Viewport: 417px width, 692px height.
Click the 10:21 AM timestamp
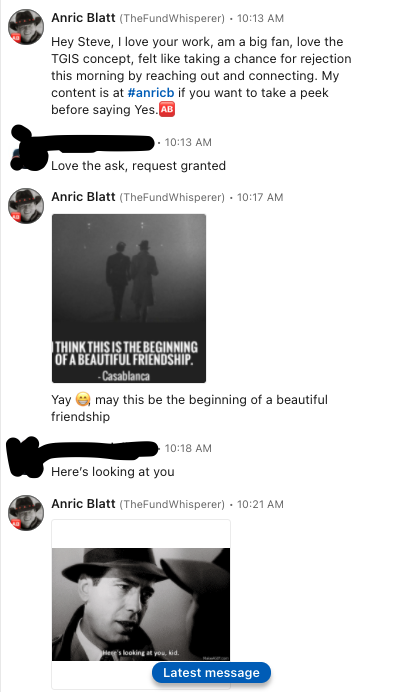click(260, 504)
